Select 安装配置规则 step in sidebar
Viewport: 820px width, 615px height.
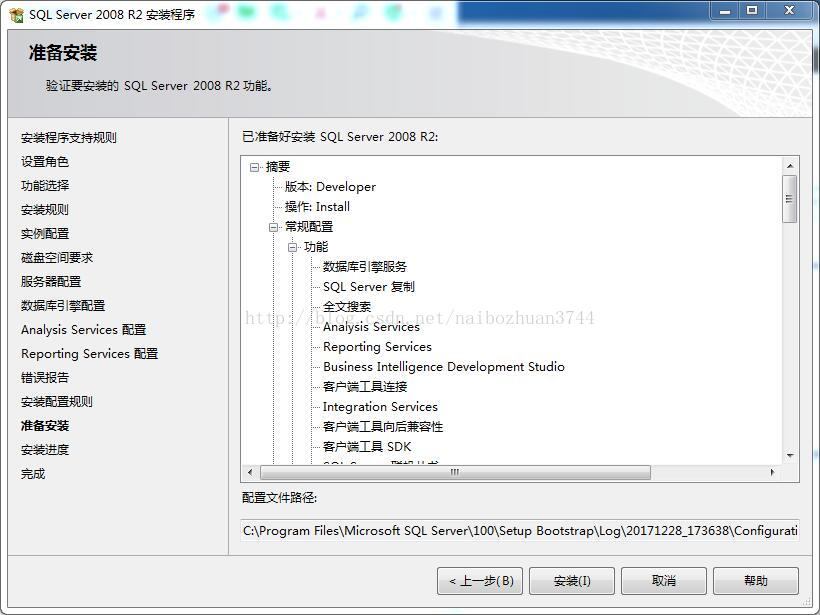(x=57, y=402)
